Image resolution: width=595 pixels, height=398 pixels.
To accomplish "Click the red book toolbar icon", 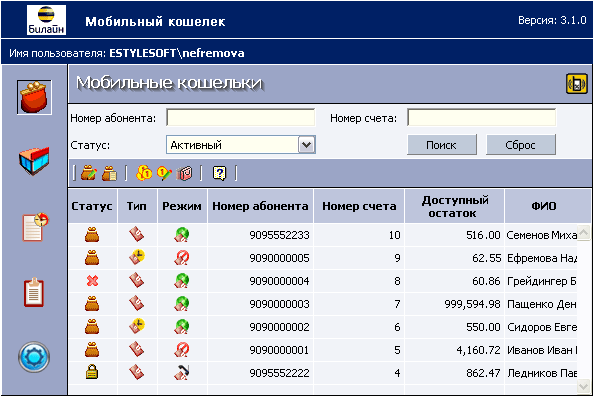I will pyautogui.click(x=184, y=173).
